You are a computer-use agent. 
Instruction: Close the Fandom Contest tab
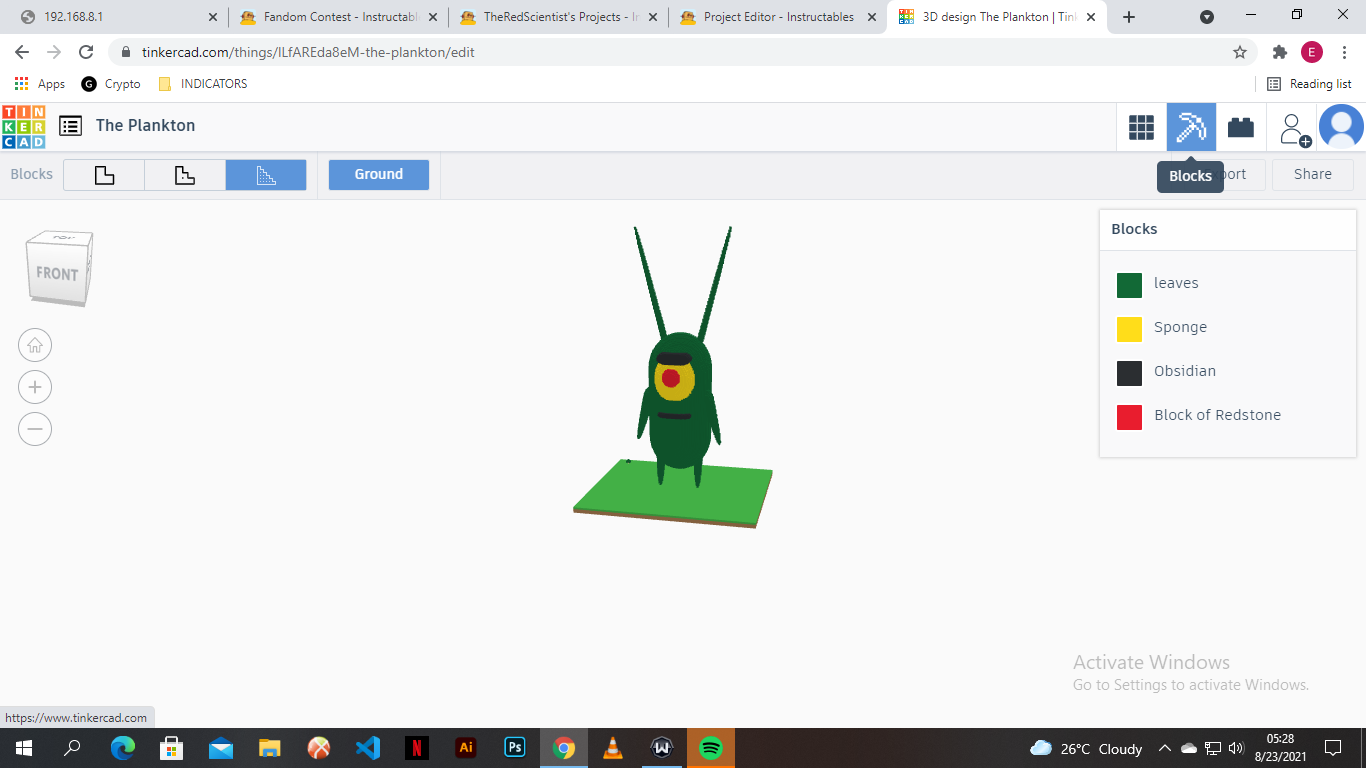pyautogui.click(x=432, y=17)
